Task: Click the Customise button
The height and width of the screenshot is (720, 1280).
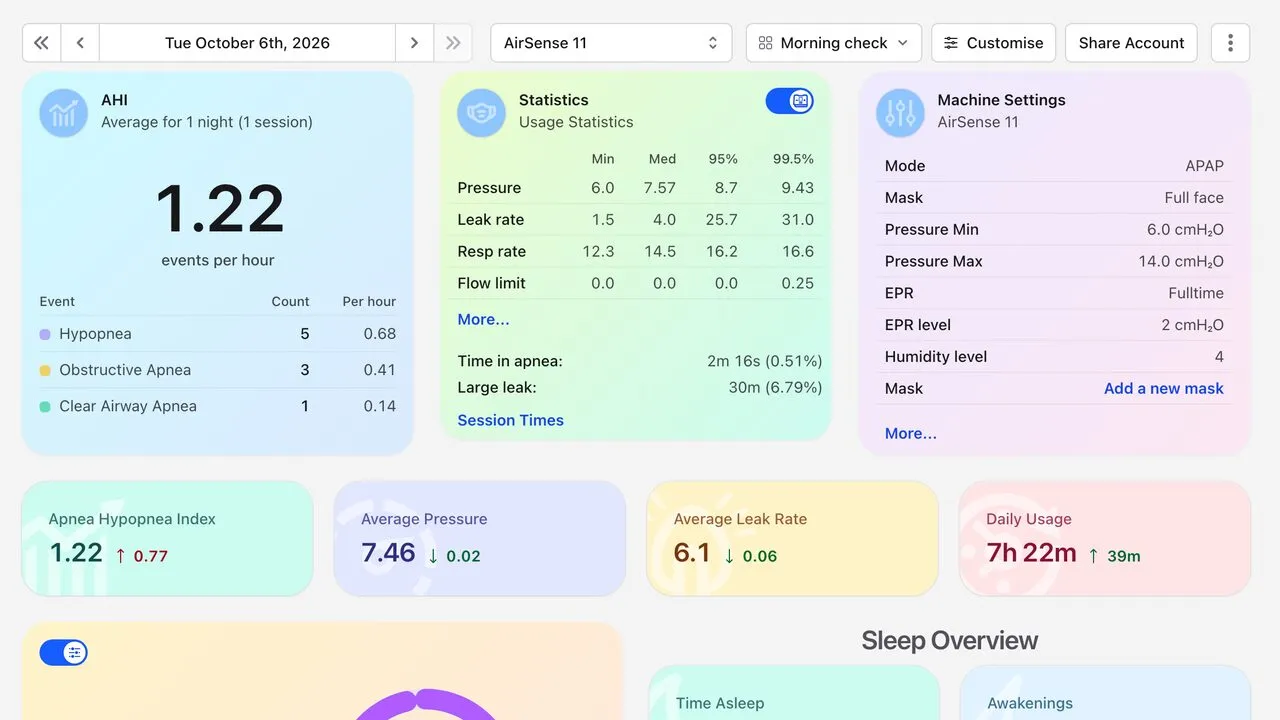Action: click(x=994, y=43)
